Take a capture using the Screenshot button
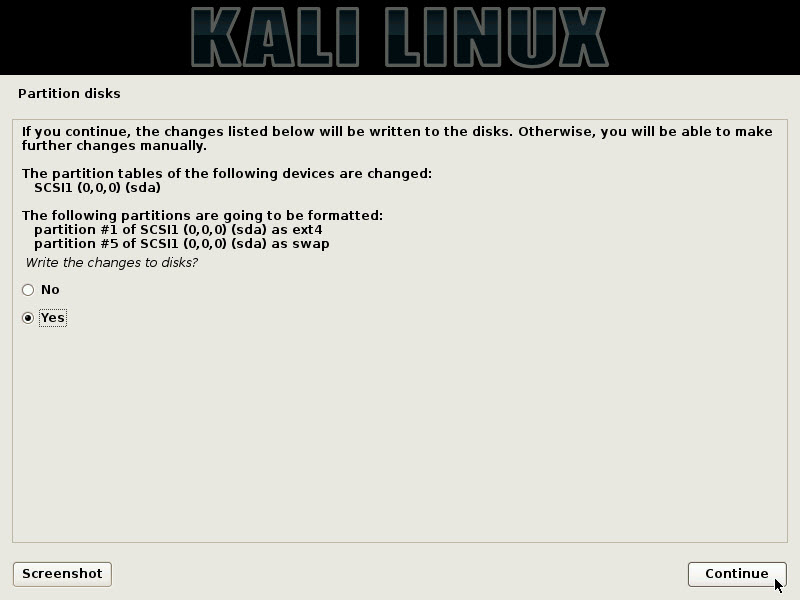This screenshot has height=600, width=800. coord(62,574)
